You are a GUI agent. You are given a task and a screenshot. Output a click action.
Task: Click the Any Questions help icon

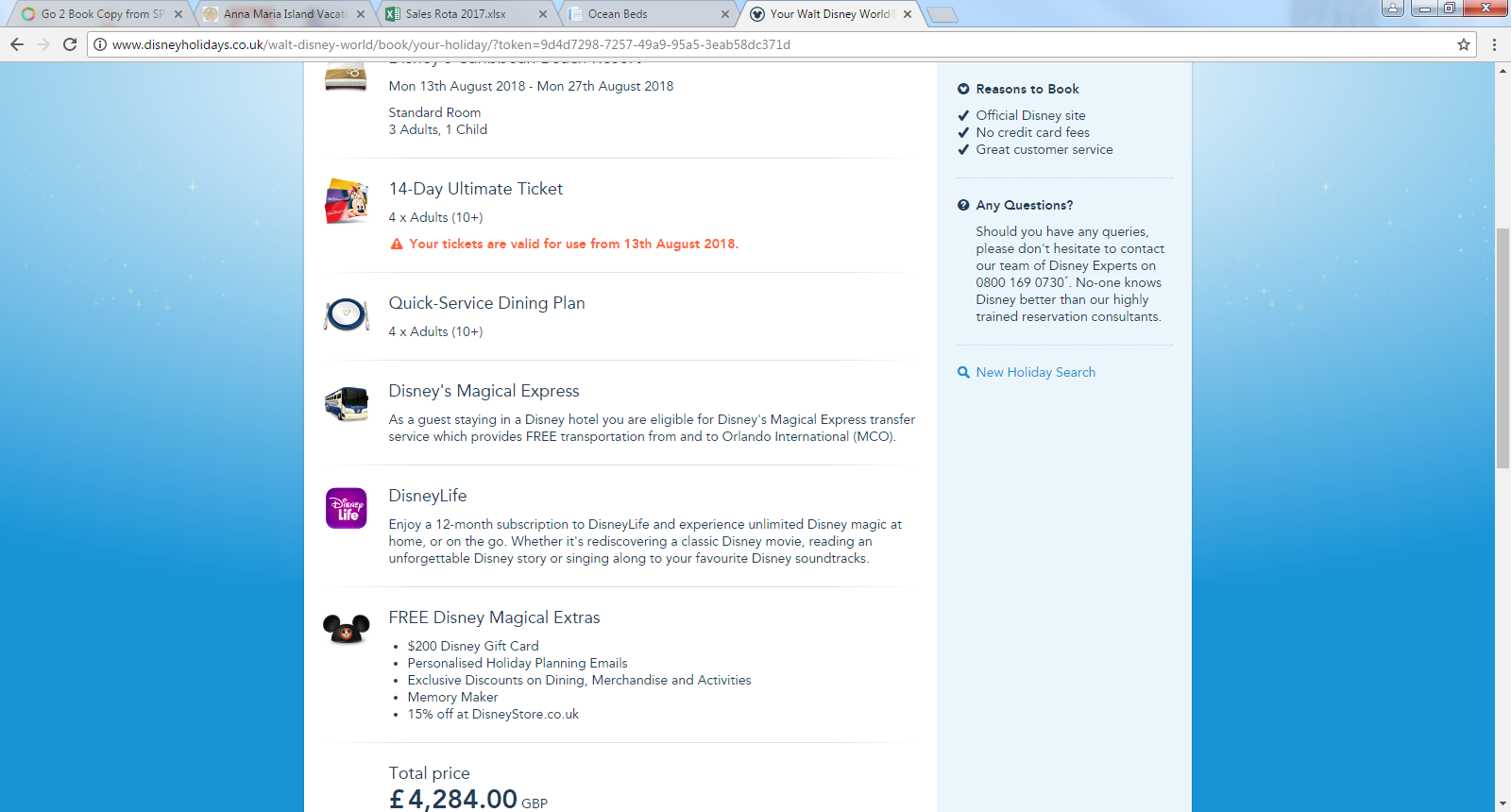963,205
